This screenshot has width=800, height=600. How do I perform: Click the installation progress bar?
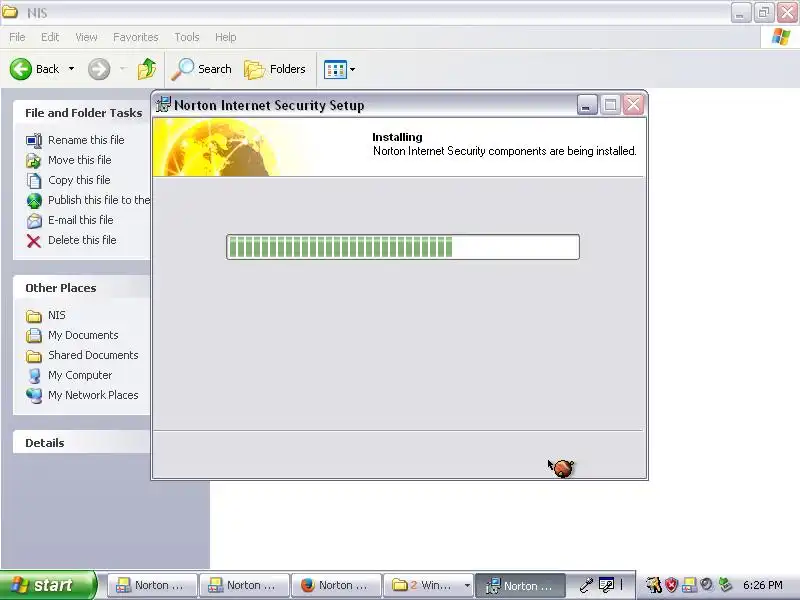(403, 247)
